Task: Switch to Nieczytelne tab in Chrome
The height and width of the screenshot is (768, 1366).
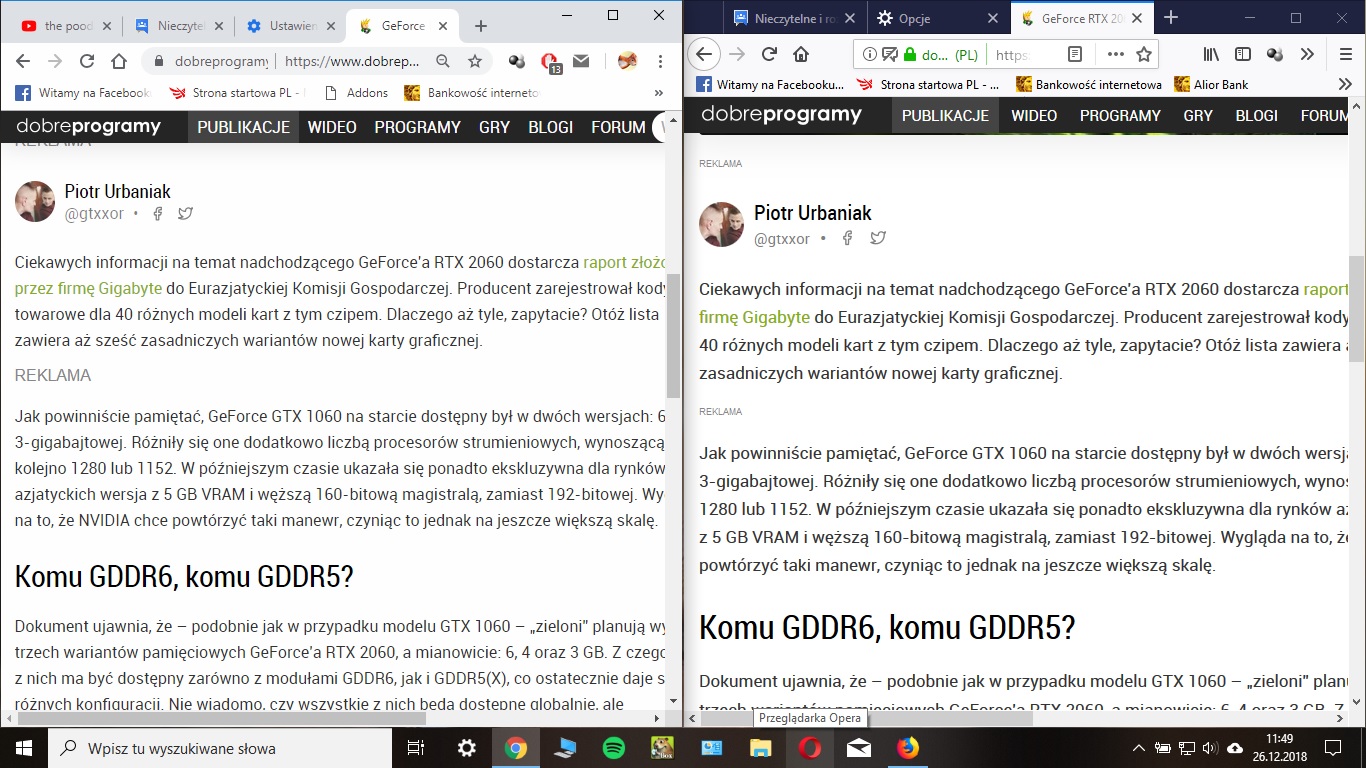Action: [x=180, y=26]
